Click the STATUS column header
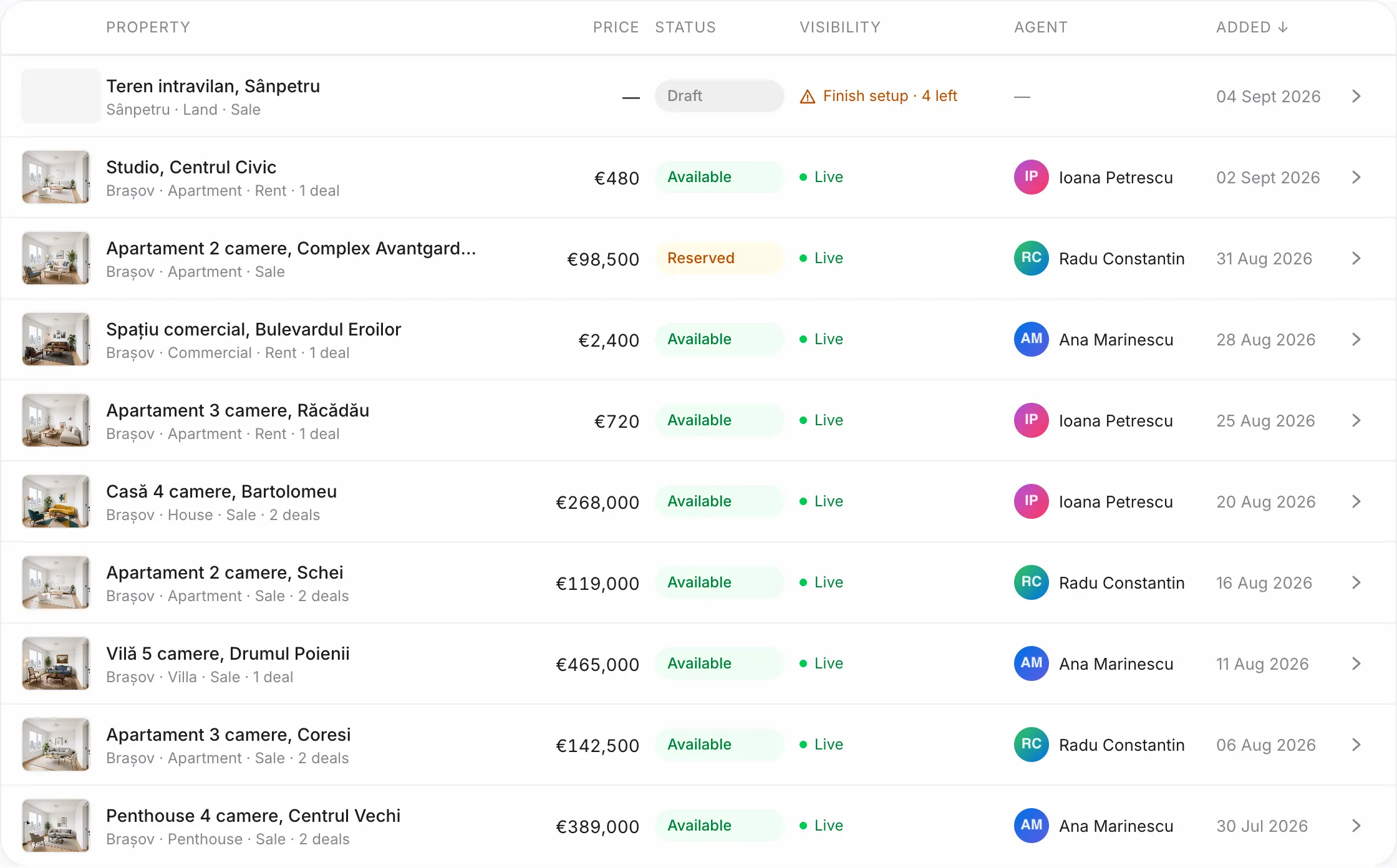The image size is (1397, 868). click(685, 27)
